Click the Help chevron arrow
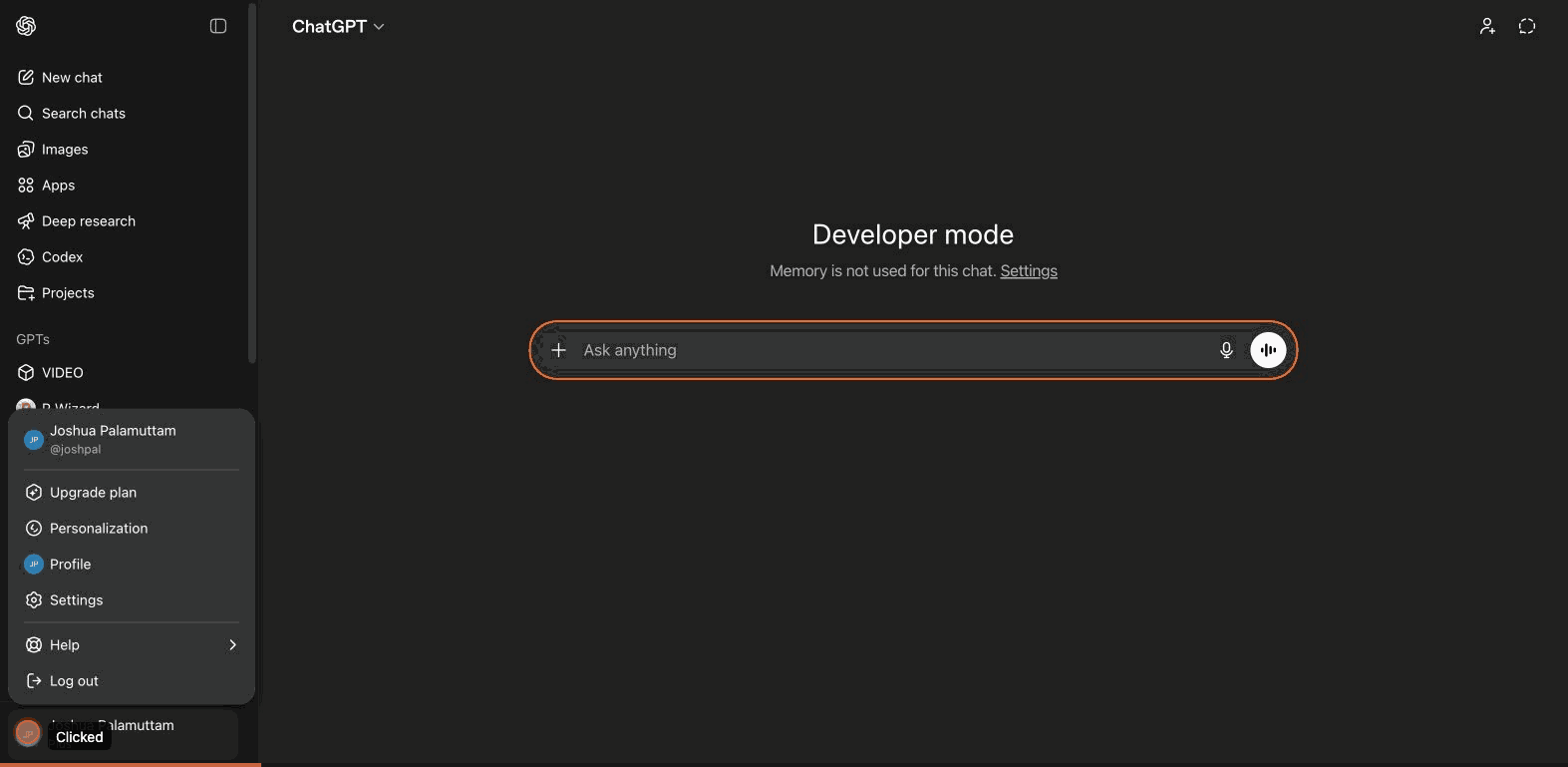Screen dimensions: 1568x767 tap(232, 644)
